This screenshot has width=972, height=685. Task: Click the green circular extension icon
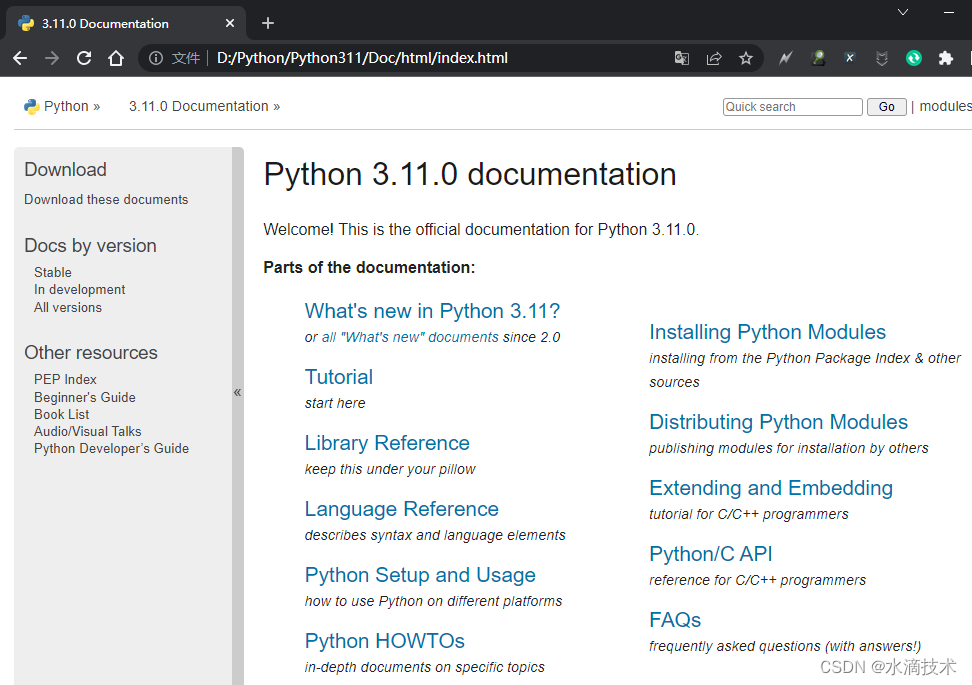tap(914, 58)
